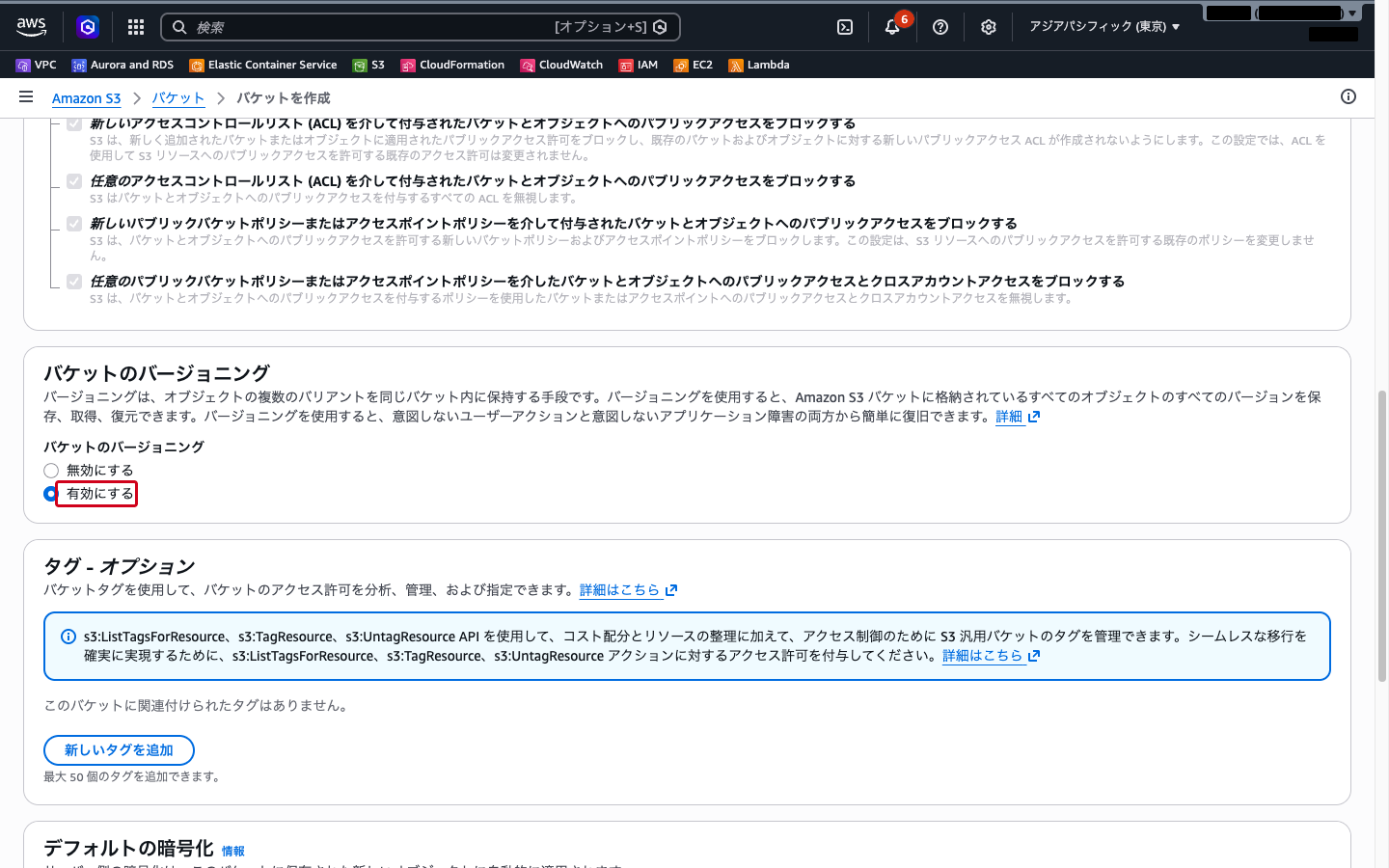This screenshot has width=1389, height=868.
Task: Open the help question mark icon
Action: tap(940, 27)
